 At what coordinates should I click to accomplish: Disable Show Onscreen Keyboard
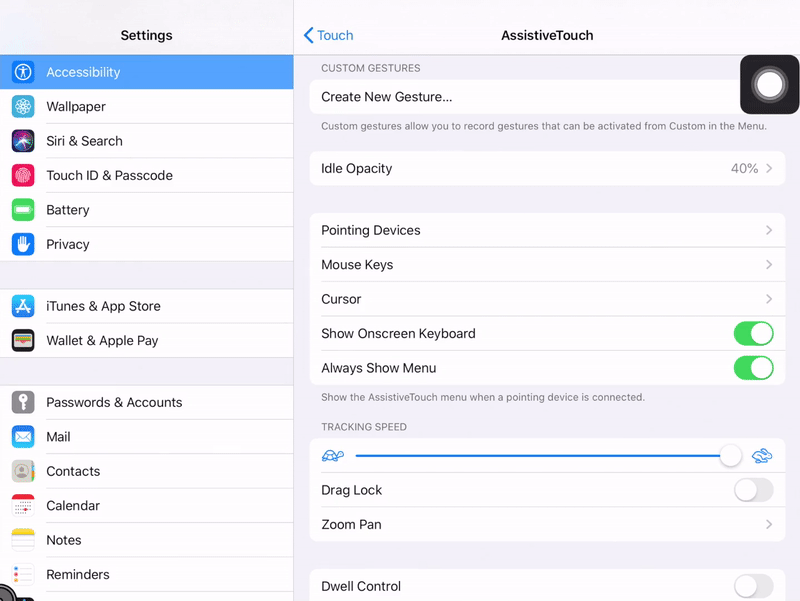click(754, 333)
